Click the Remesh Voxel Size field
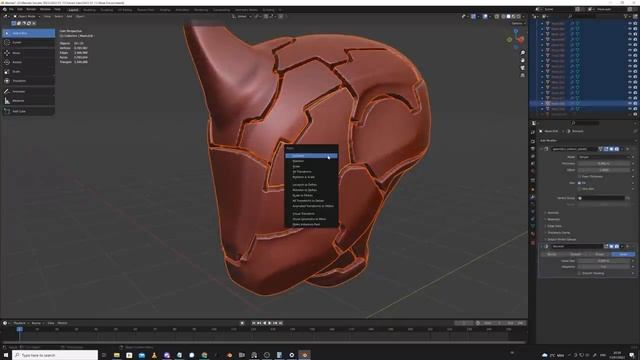The height and width of the screenshot is (360, 640). click(x=604, y=260)
